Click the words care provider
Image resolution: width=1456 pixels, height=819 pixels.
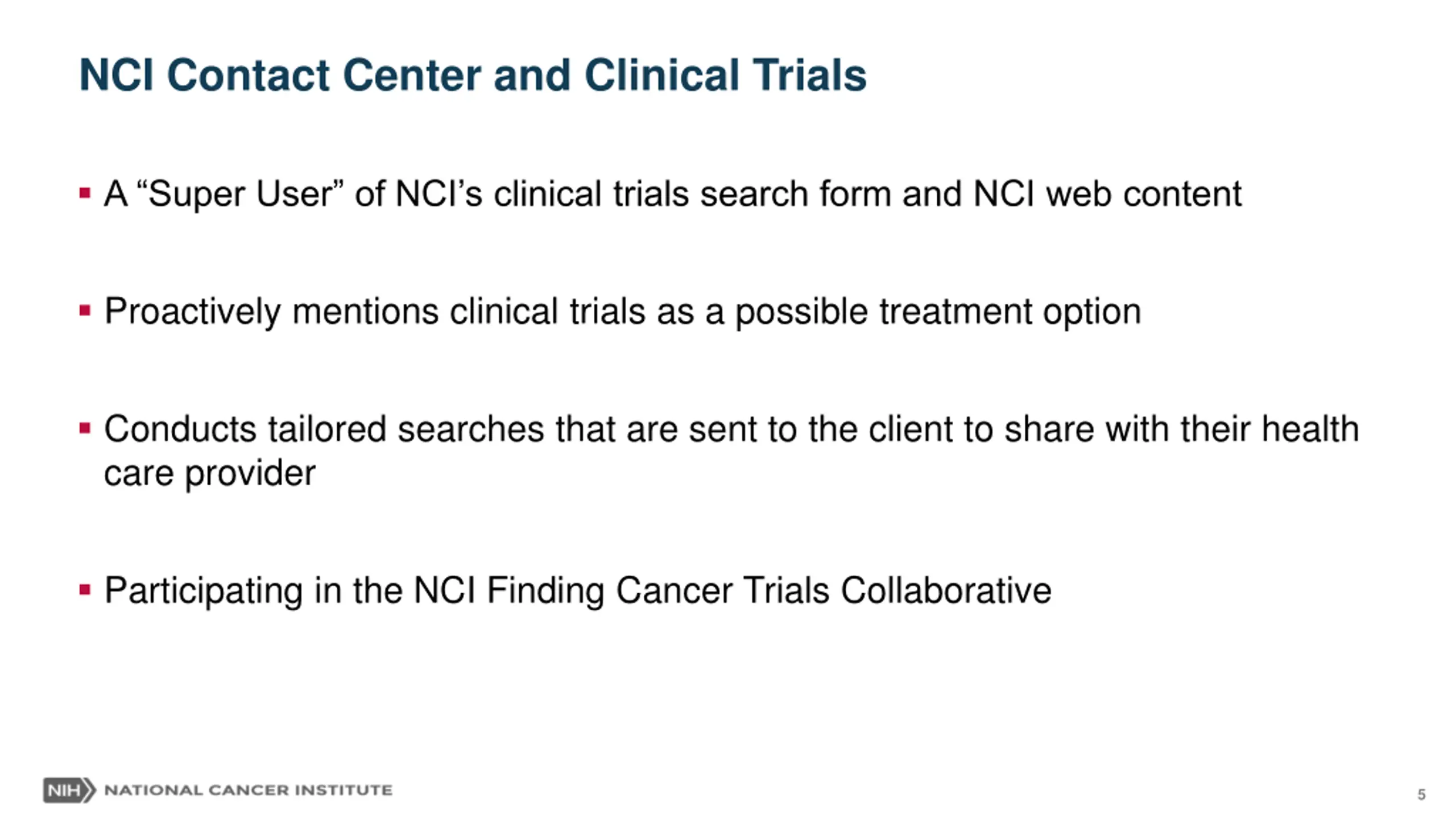209,473
